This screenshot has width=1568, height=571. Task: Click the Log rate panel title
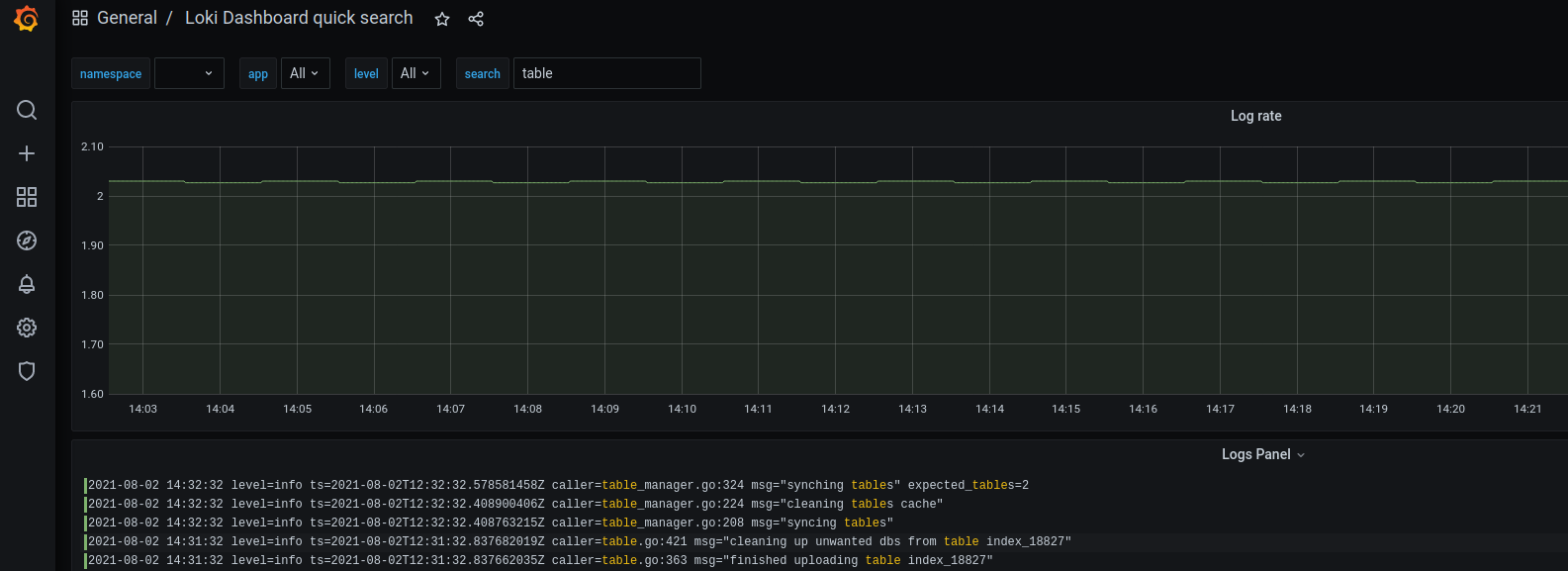1255,116
